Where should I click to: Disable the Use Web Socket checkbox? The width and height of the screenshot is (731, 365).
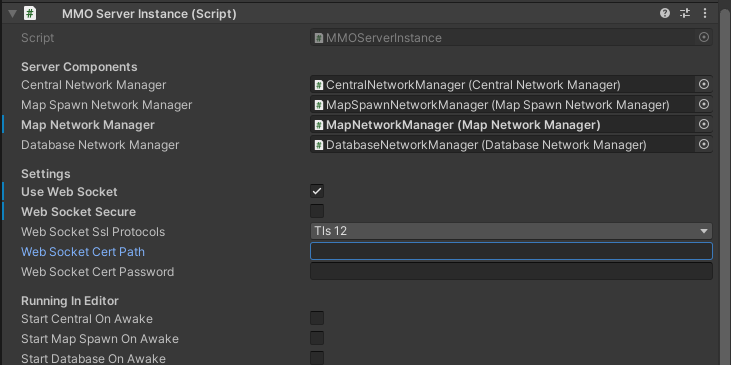[317, 191]
